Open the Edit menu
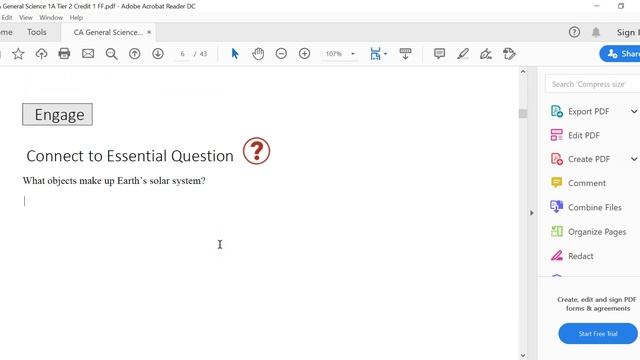Viewport: 640px width, 360px height. click(7, 18)
